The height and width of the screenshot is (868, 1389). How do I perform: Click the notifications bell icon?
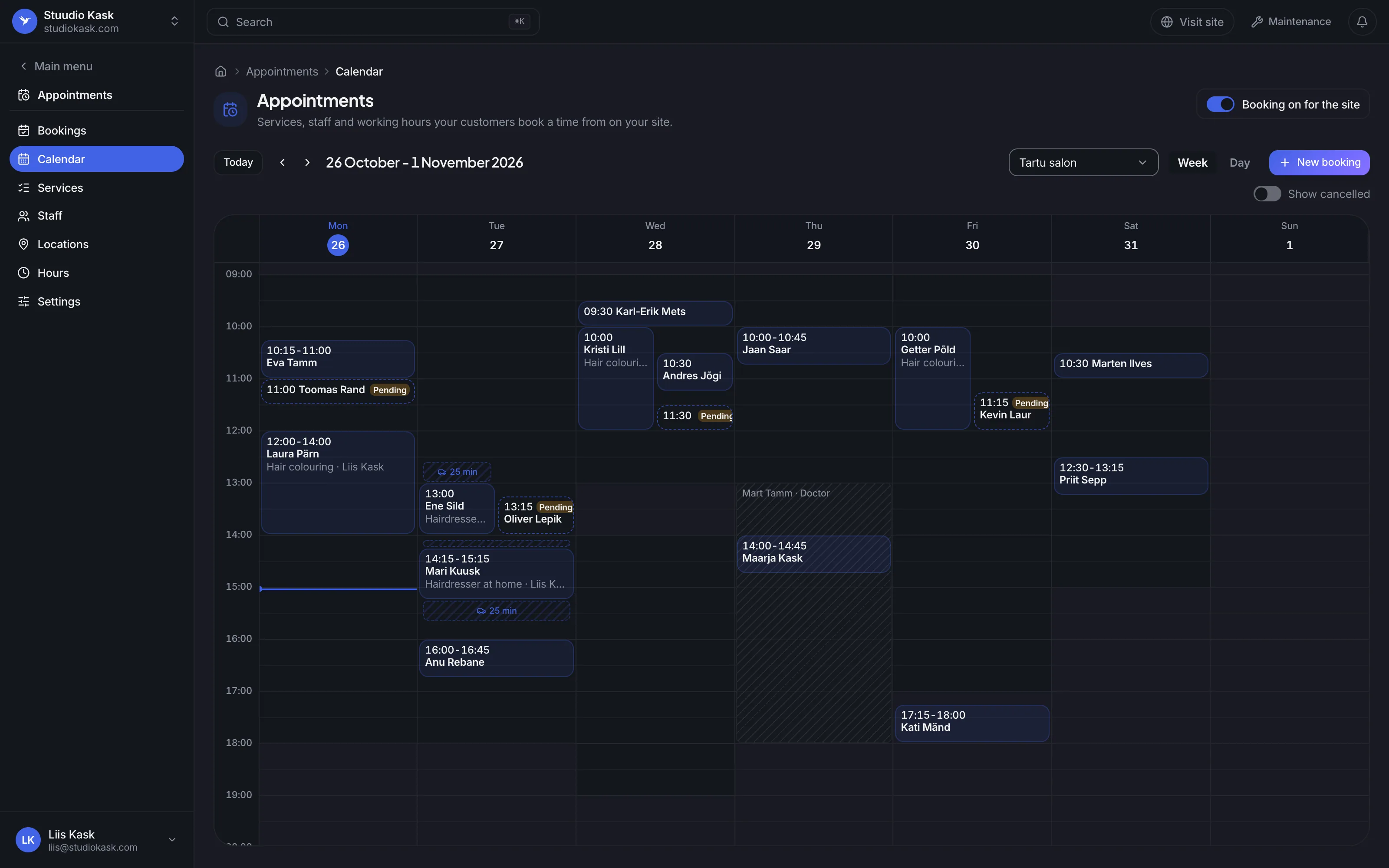(x=1362, y=22)
